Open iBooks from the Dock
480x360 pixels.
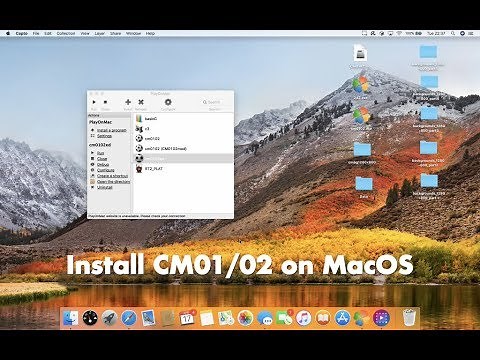[x=323, y=318]
